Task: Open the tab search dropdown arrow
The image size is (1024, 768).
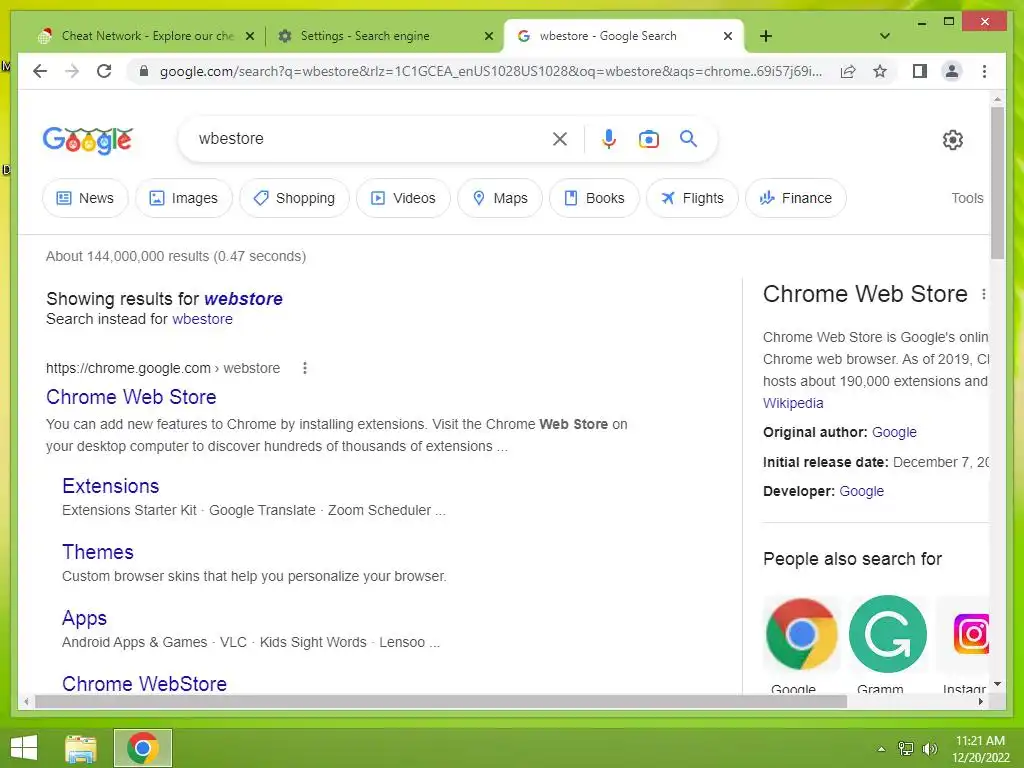Action: (884, 36)
